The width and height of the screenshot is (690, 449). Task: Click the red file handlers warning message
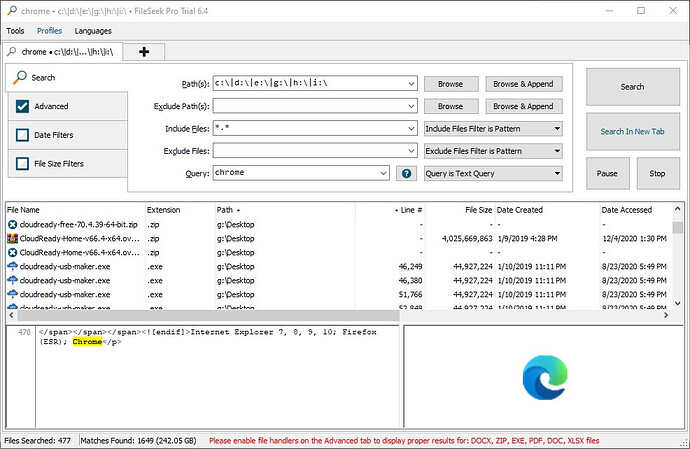click(404, 441)
